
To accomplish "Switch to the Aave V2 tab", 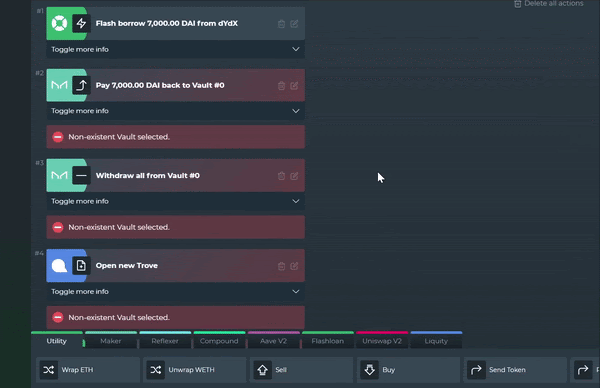I will click(273, 341).
